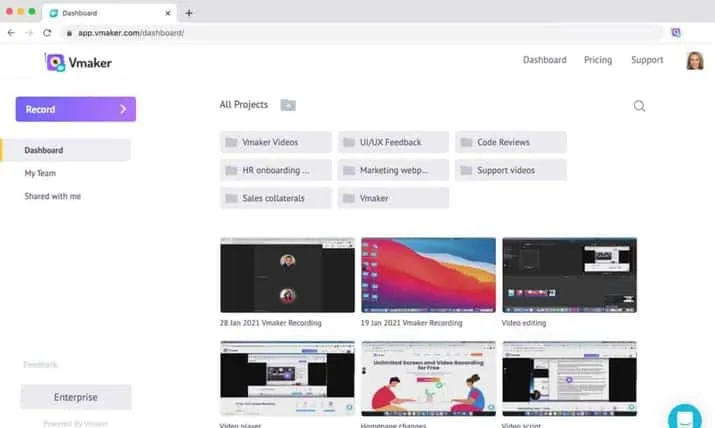Image resolution: width=715 pixels, height=428 pixels.
Task: Close the Dashboard browser tab
Action: tap(168, 13)
